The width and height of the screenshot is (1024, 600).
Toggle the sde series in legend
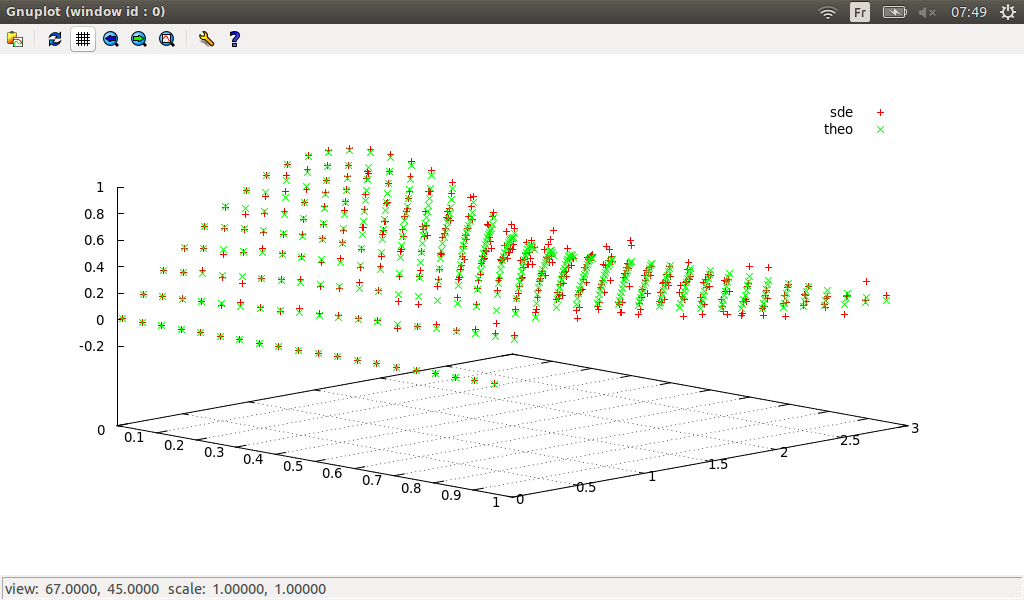[841, 112]
